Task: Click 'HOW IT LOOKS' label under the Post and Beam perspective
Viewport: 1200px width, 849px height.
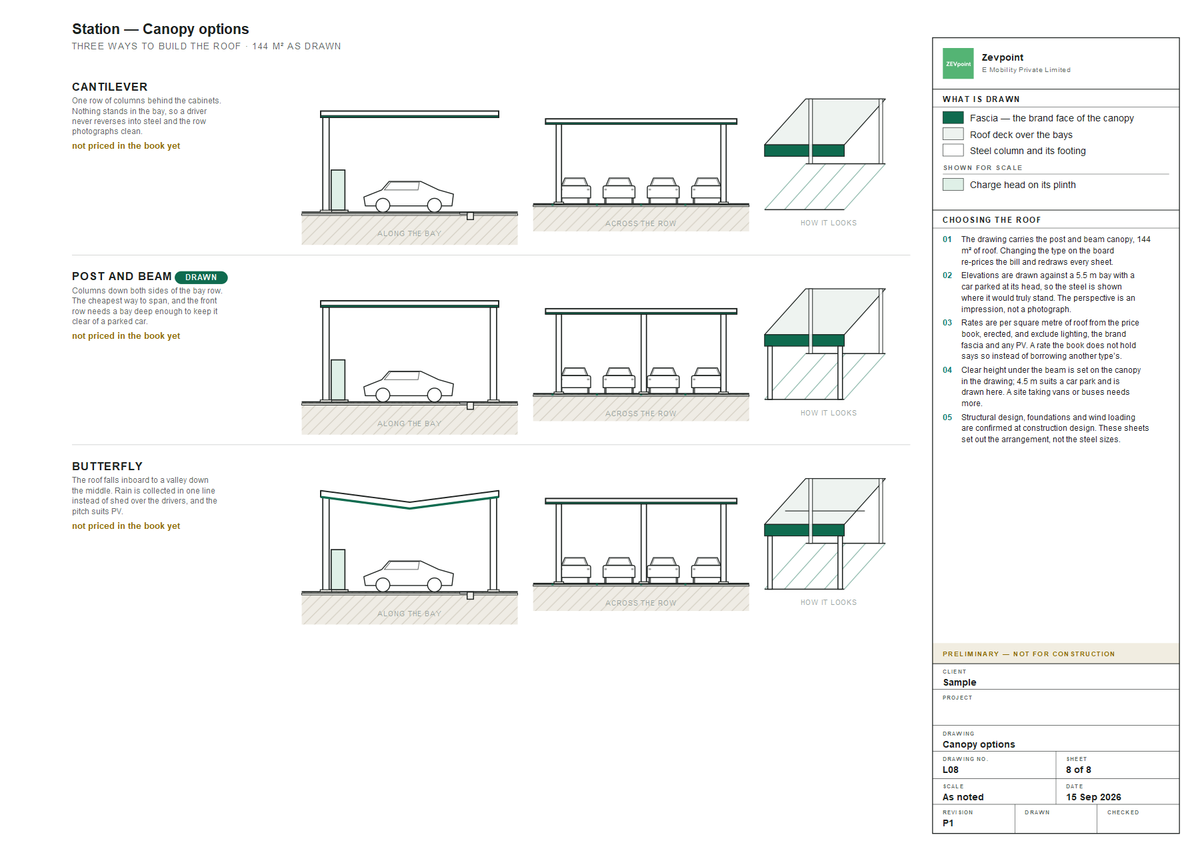Action: [x=829, y=413]
